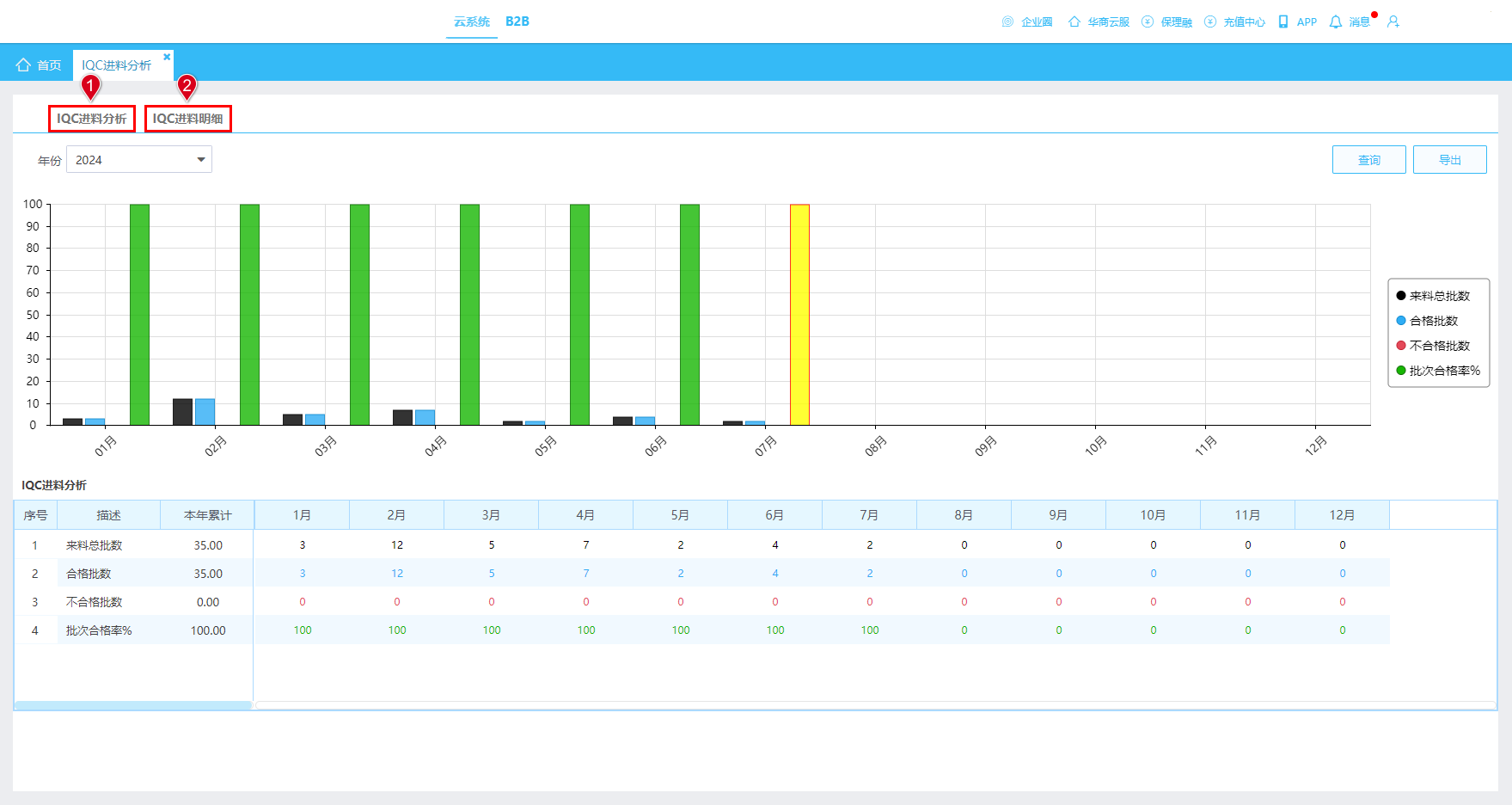Open 保理融 icon link
Image resolution: width=1512 pixels, height=805 pixels.
click(1166, 22)
